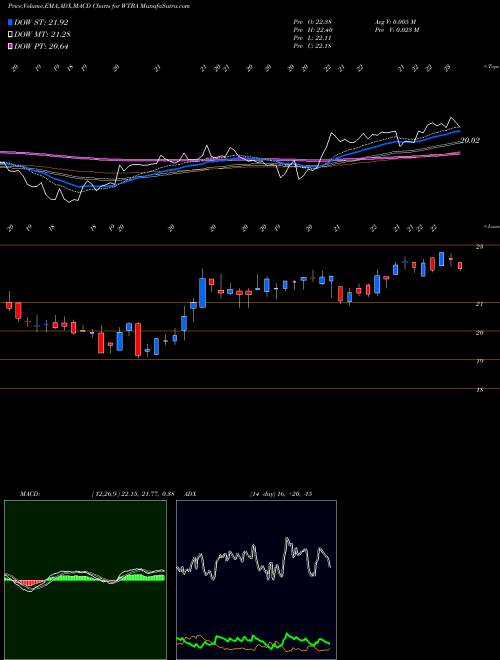Open the ADX indicator chart panel

256,580
